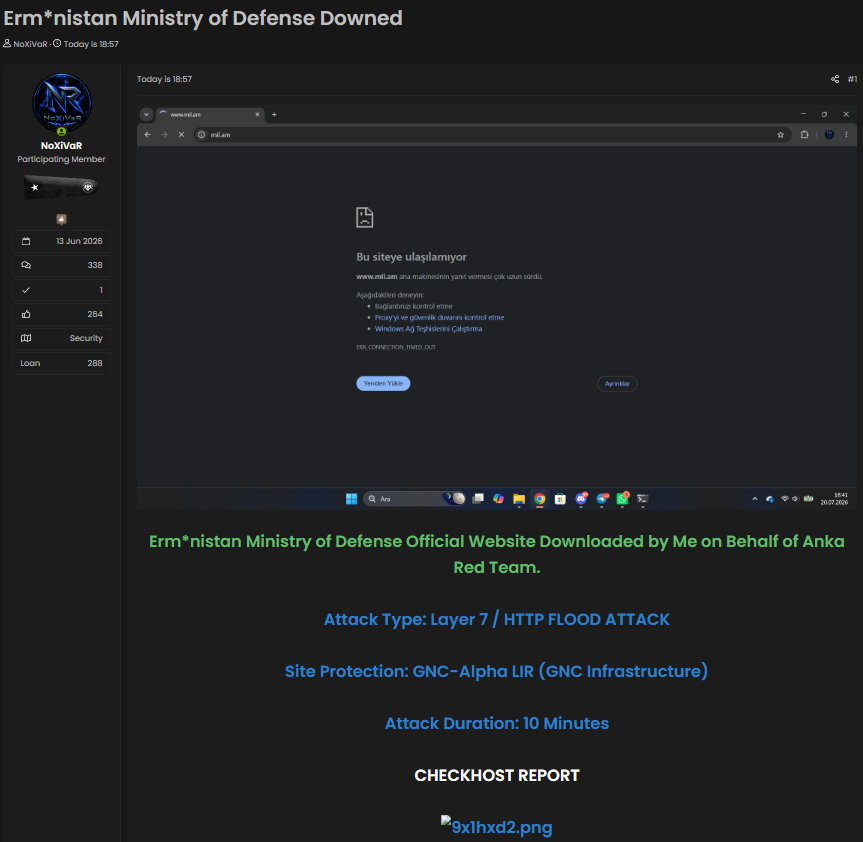The width and height of the screenshot is (863, 842).
Task: Click the Today is 18:57 post timestamp
Action: click(x=164, y=79)
